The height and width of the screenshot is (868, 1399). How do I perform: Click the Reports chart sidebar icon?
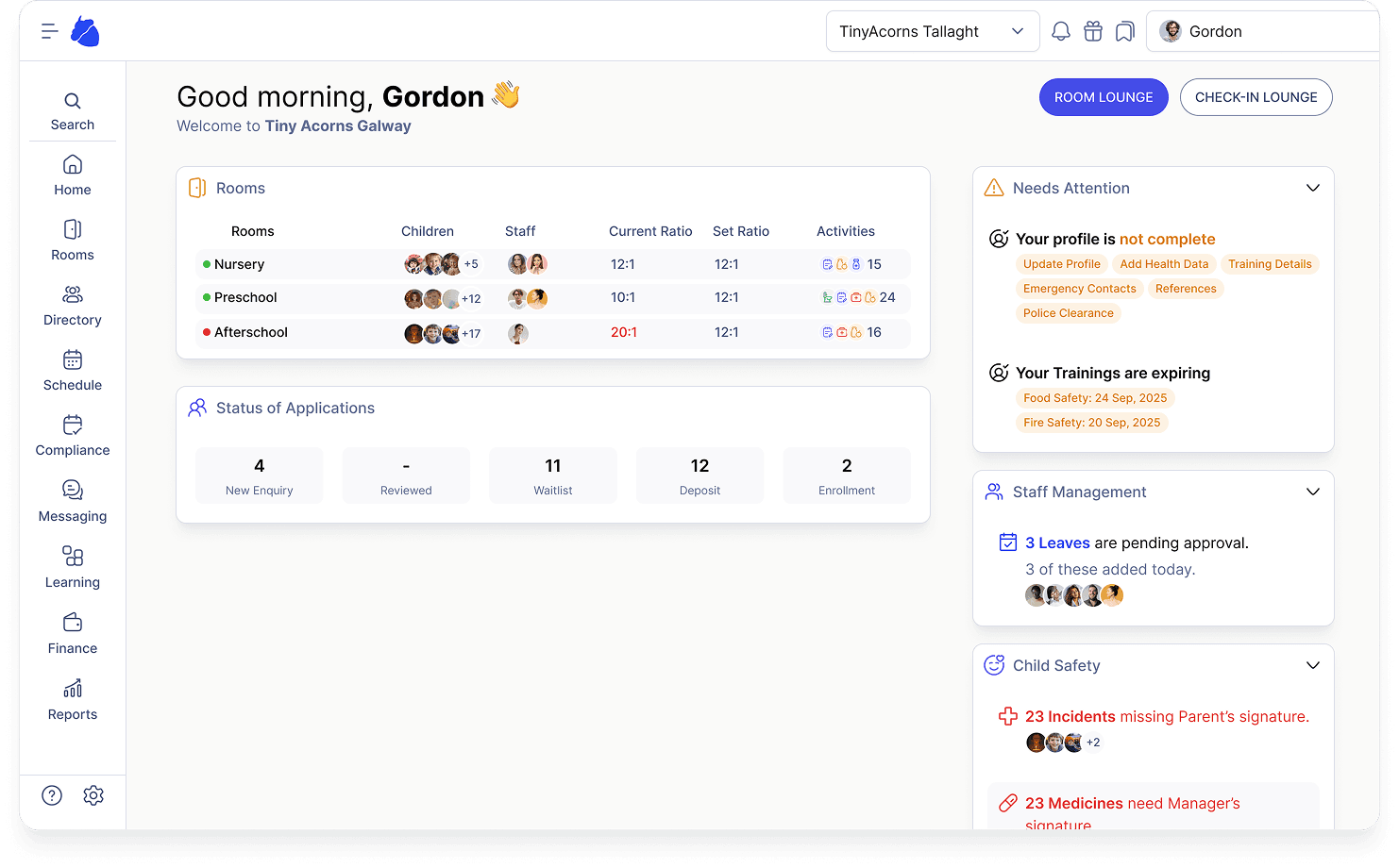pos(73,688)
